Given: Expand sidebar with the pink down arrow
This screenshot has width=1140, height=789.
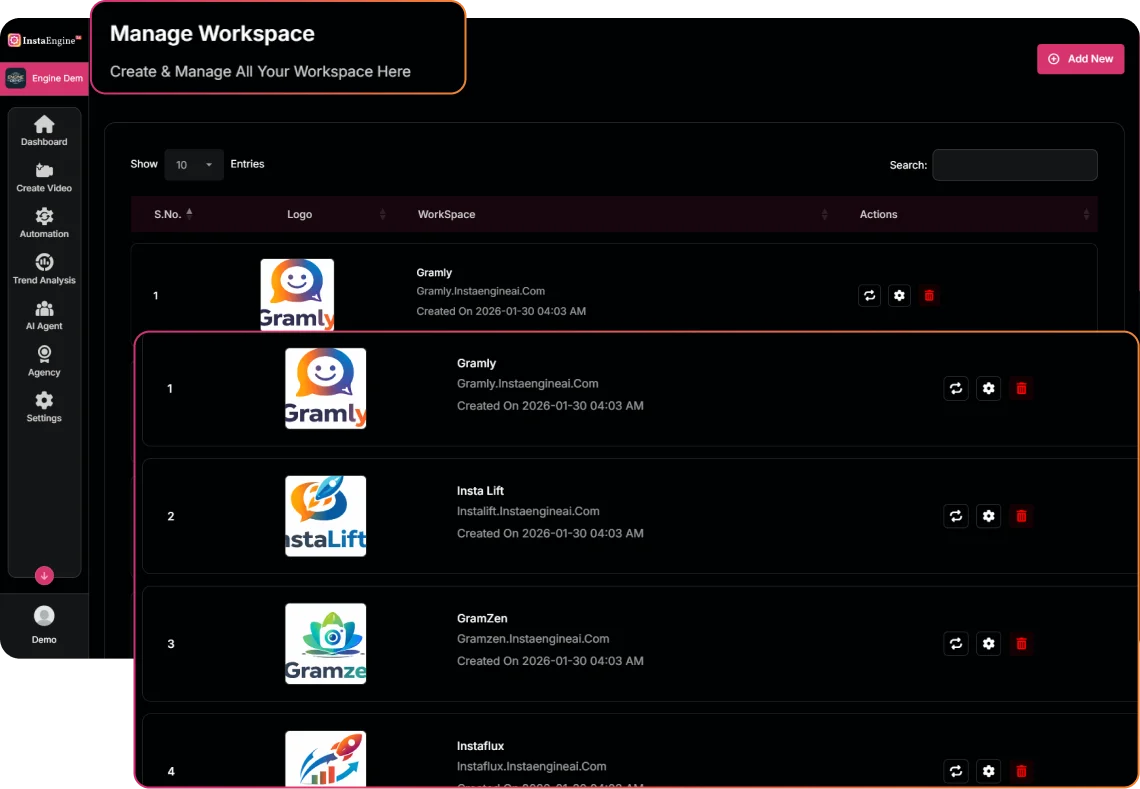Looking at the screenshot, I should pos(44,575).
